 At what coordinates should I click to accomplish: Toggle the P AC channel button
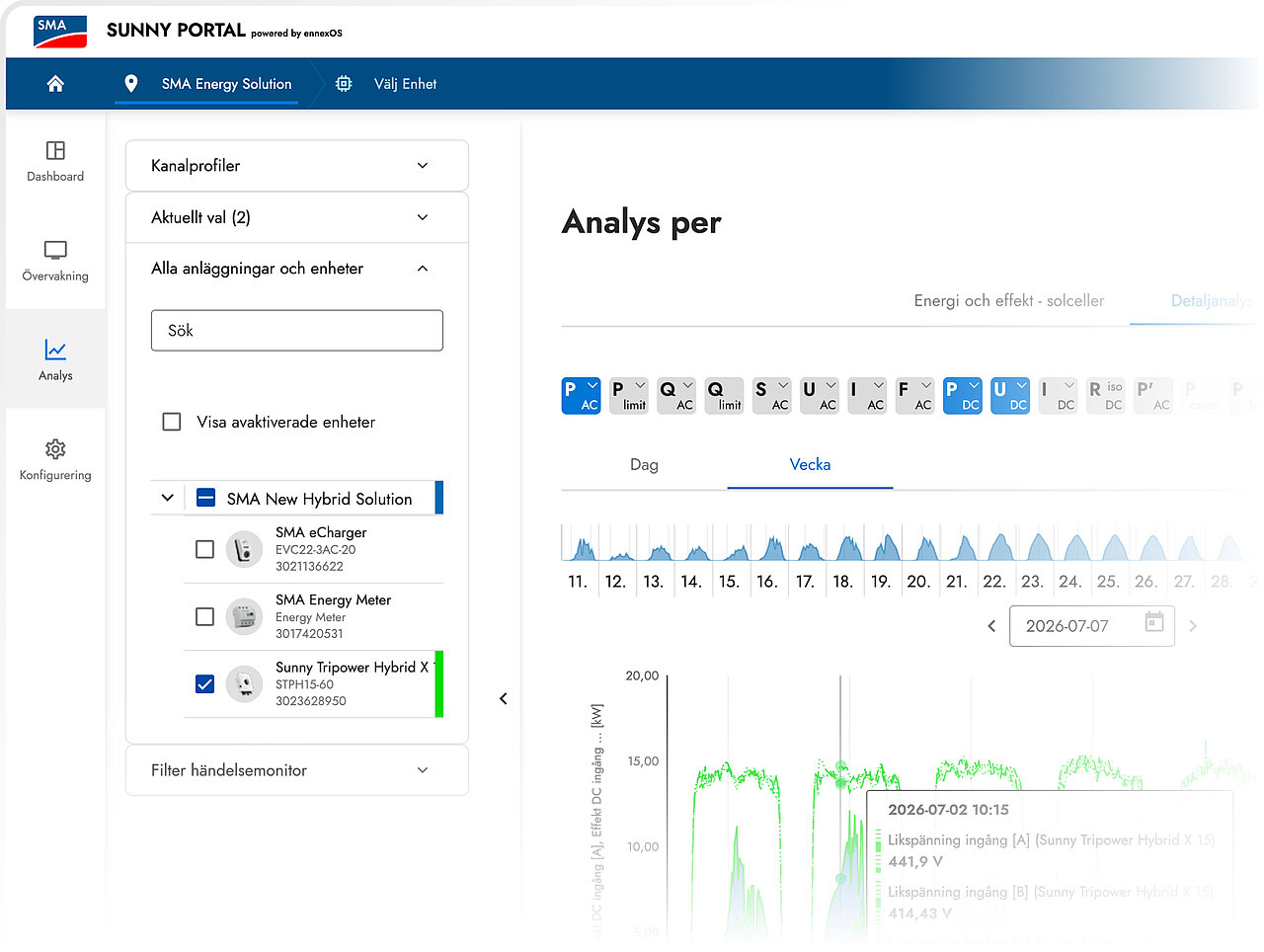(581, 396)
